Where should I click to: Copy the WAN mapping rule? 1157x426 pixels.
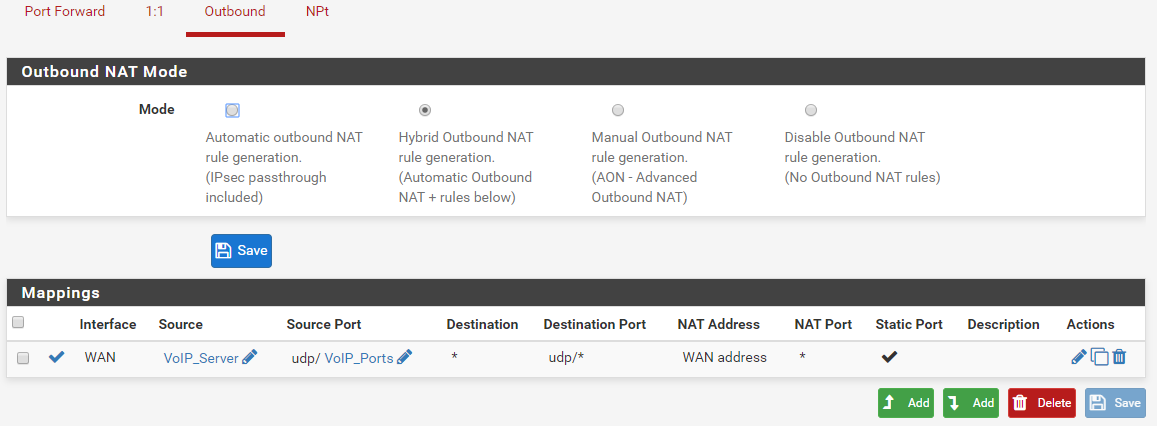point(1099,357)
